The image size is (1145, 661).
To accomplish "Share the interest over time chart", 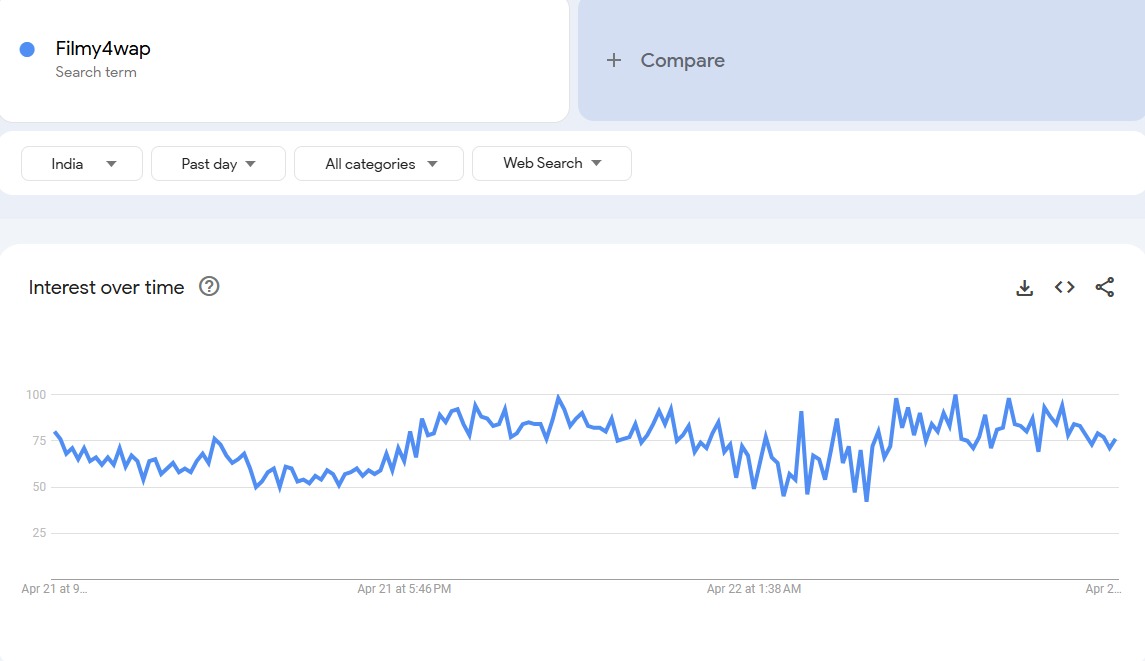I will click(x=1105, y=287).
